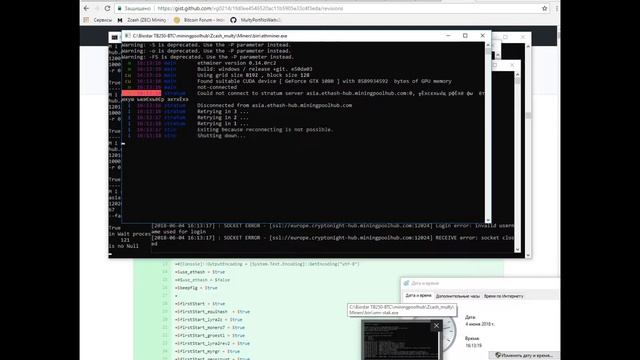Image resolution: width=640 pixels, height=360 pixels.
Task: Click the '$firstStart_lyra2z = $true' diff line
Action: [209, 320]
